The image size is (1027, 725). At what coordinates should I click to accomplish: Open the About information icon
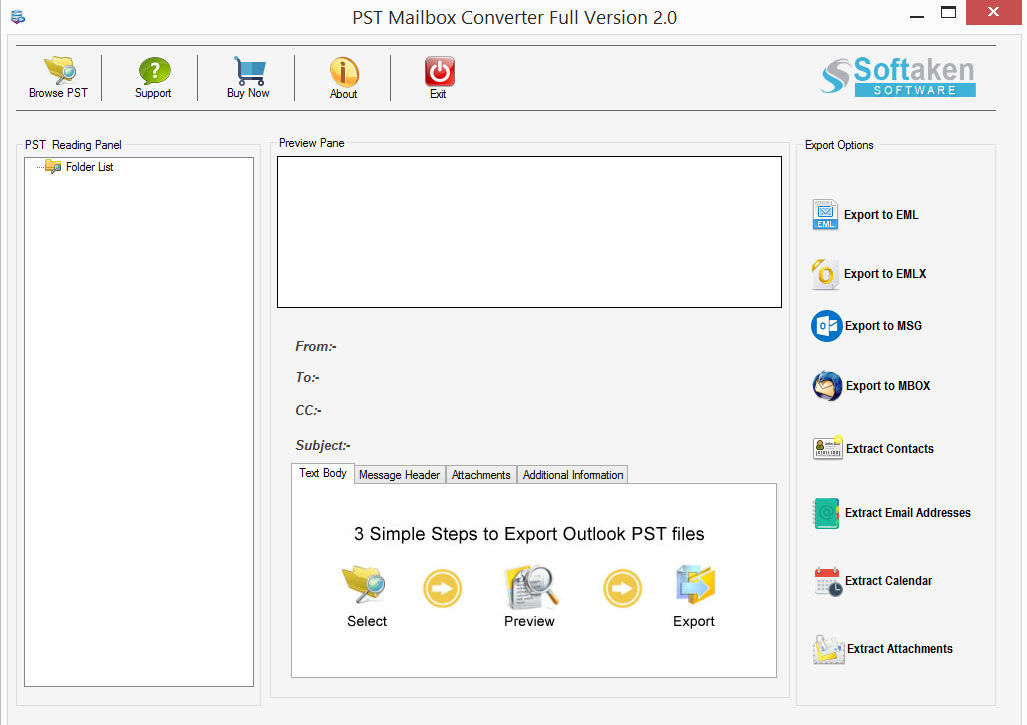pyautogui.click(x=343, y=71)
